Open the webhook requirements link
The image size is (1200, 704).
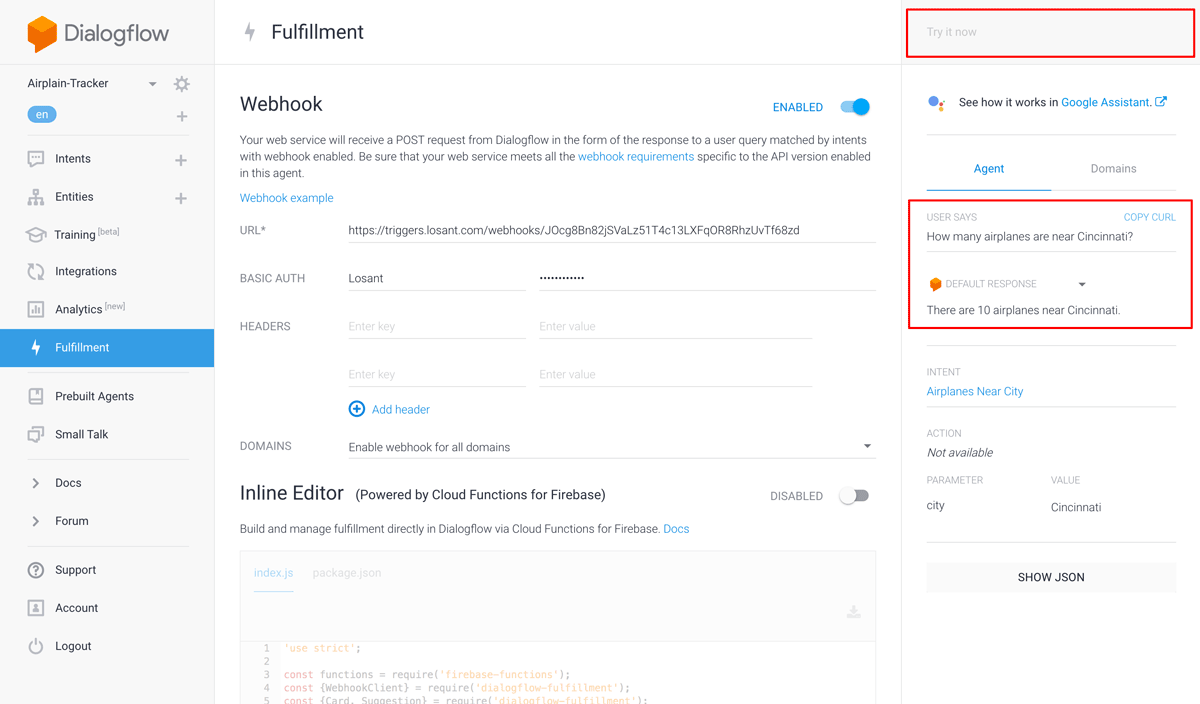[x=636, y=156]
